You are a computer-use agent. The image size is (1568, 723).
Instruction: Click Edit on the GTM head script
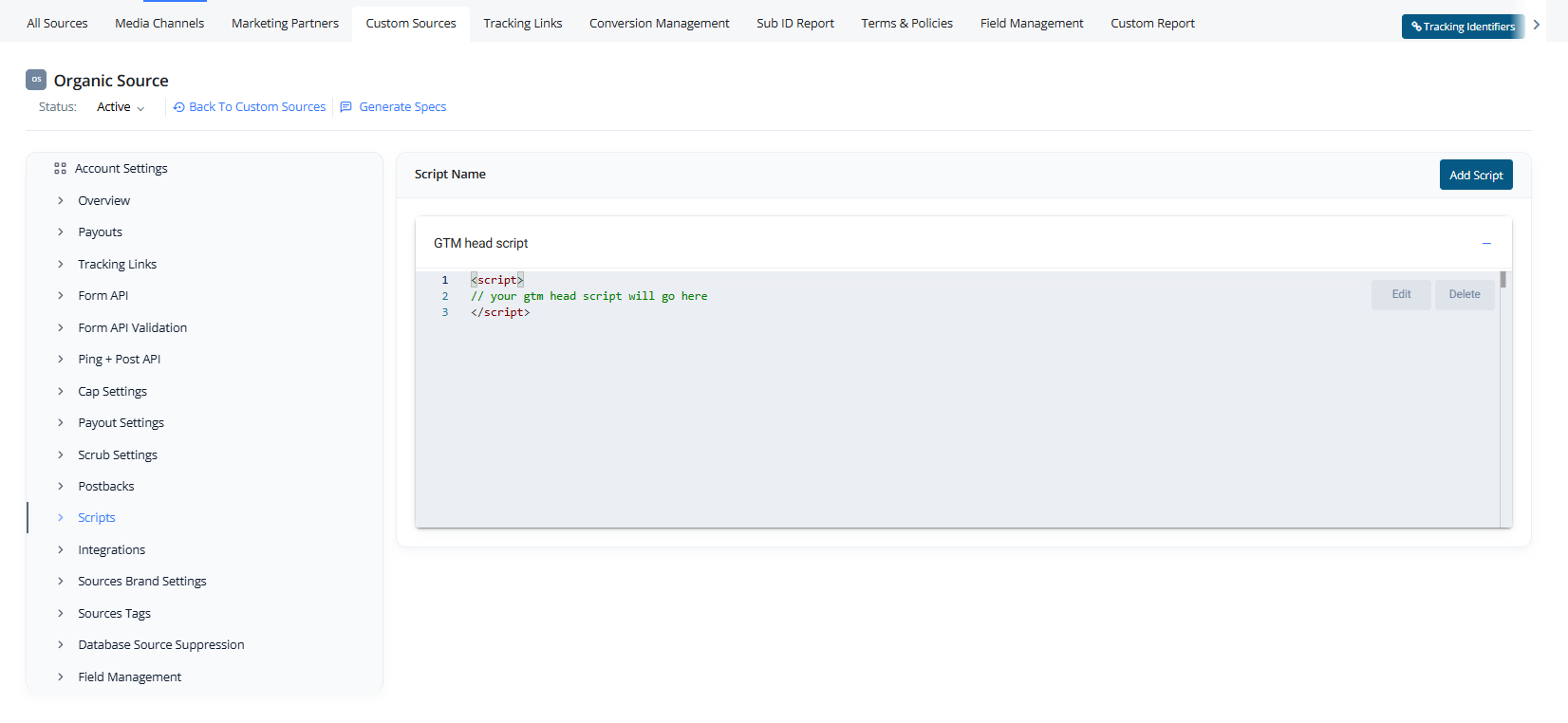point(1401,294)
